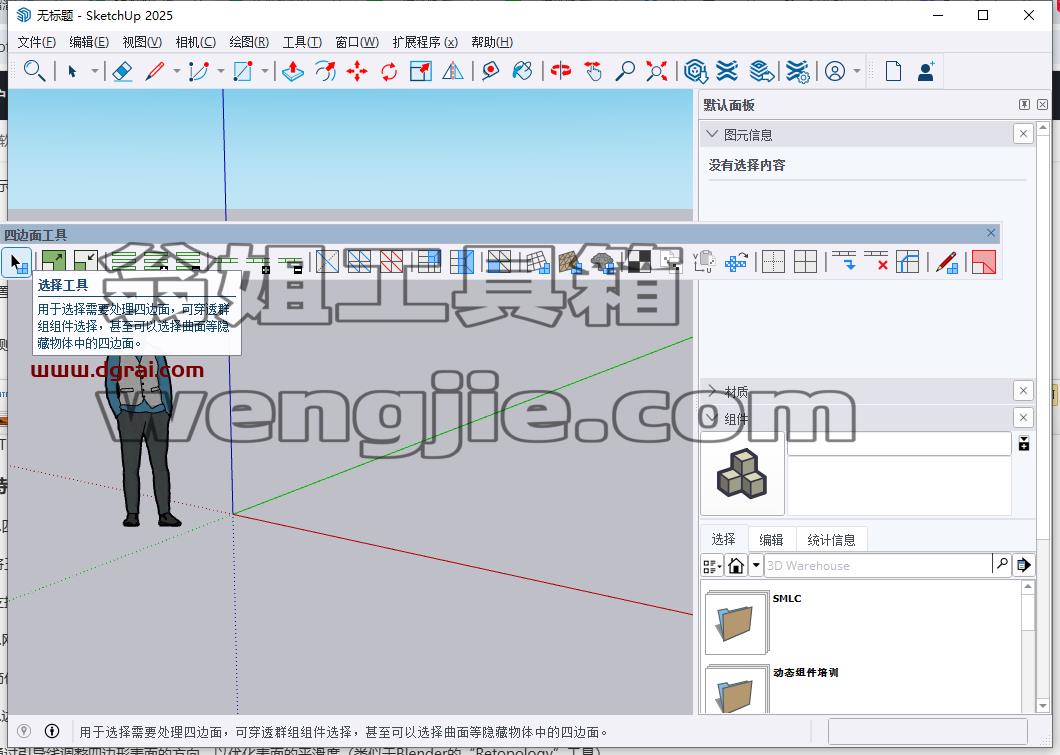Select the Move tool with four red arrows
Viewport: 1060px width, 755px height.
[357, 71]
